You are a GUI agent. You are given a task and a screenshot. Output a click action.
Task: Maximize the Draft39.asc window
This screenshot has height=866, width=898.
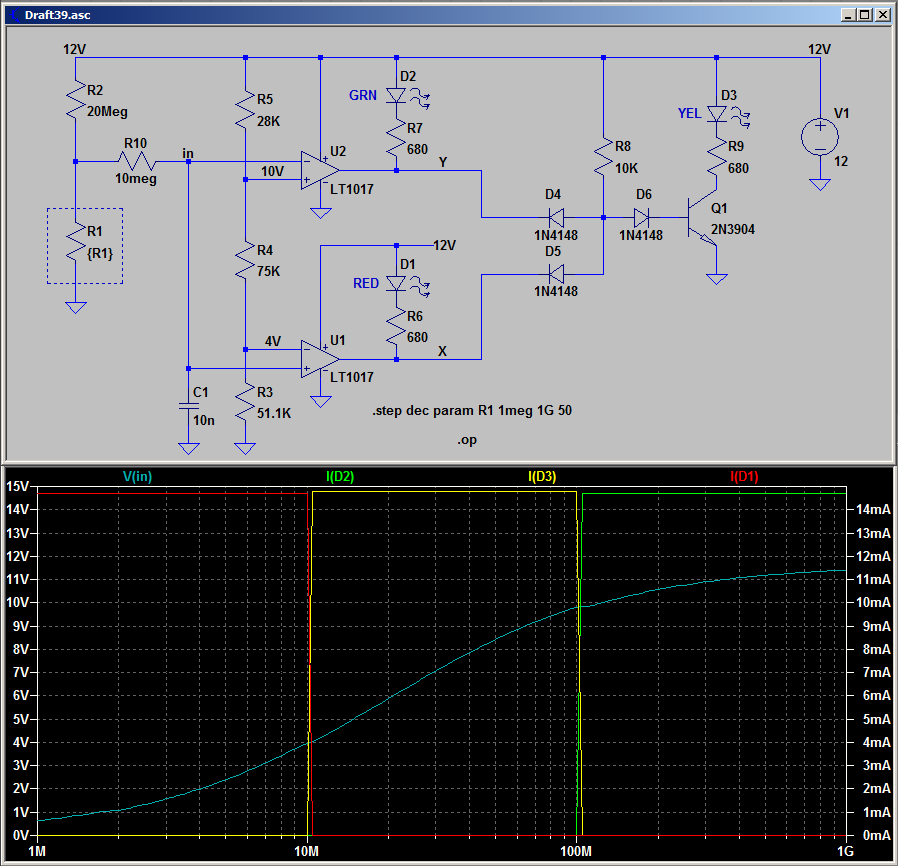(x=865, y=15)
